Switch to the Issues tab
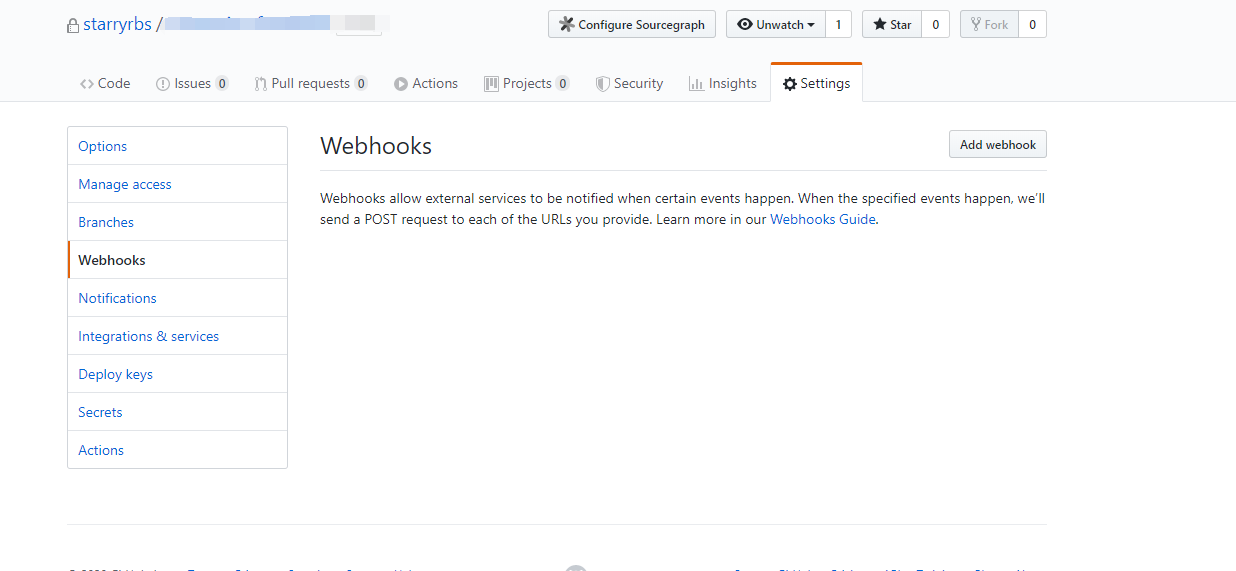This screenshot has width=1236, height=571. (x=192, y=84)
